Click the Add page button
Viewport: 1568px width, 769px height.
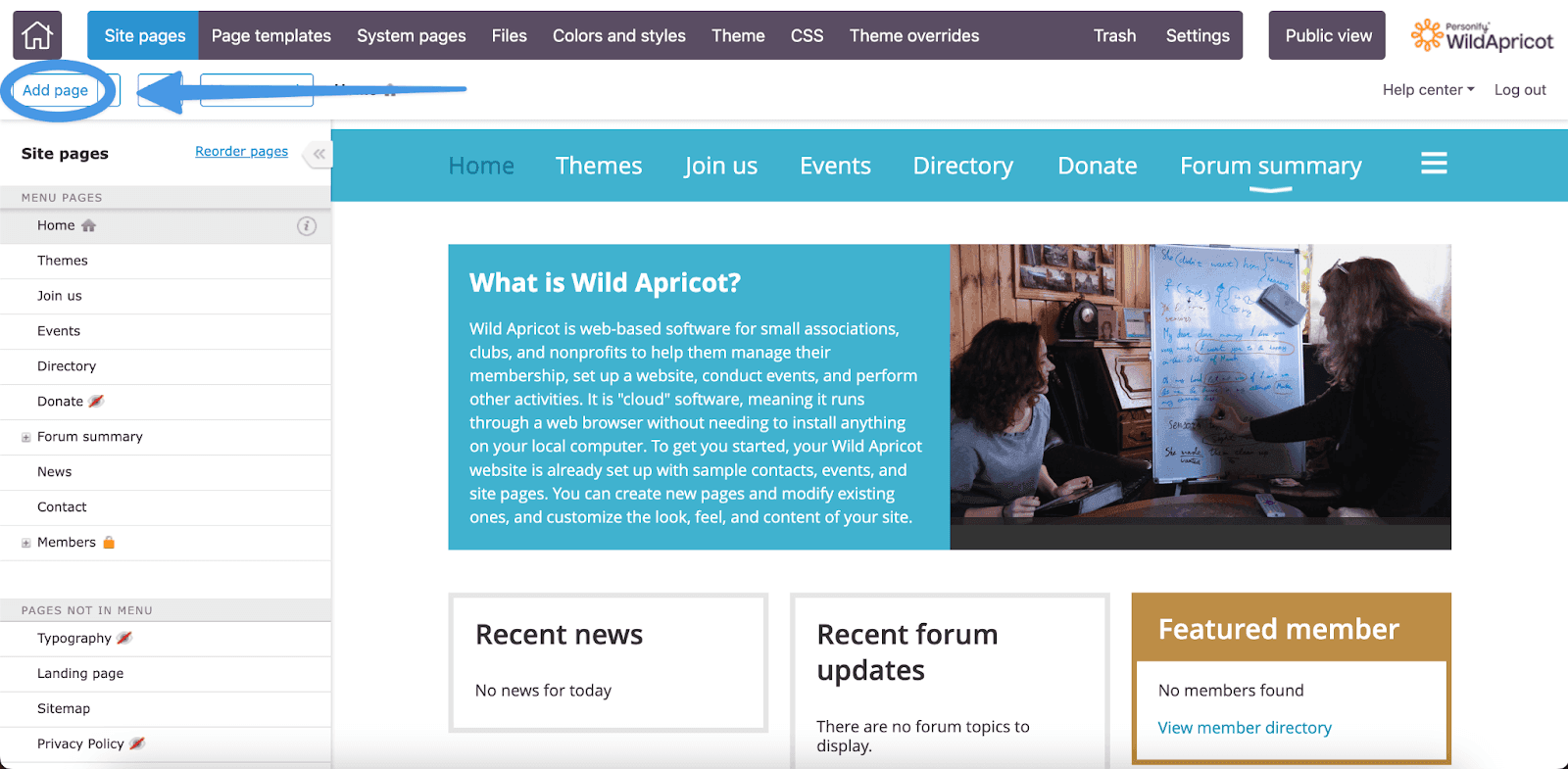55,90
